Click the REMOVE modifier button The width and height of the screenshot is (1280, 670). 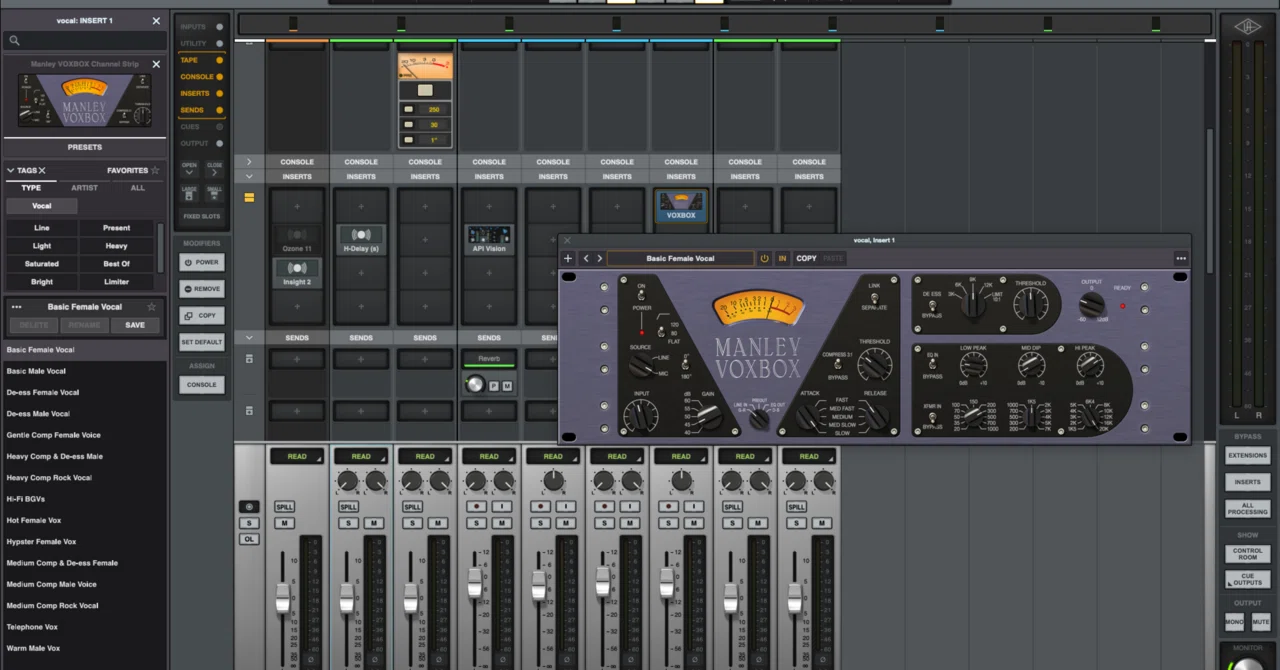click(x=201, y=288)
